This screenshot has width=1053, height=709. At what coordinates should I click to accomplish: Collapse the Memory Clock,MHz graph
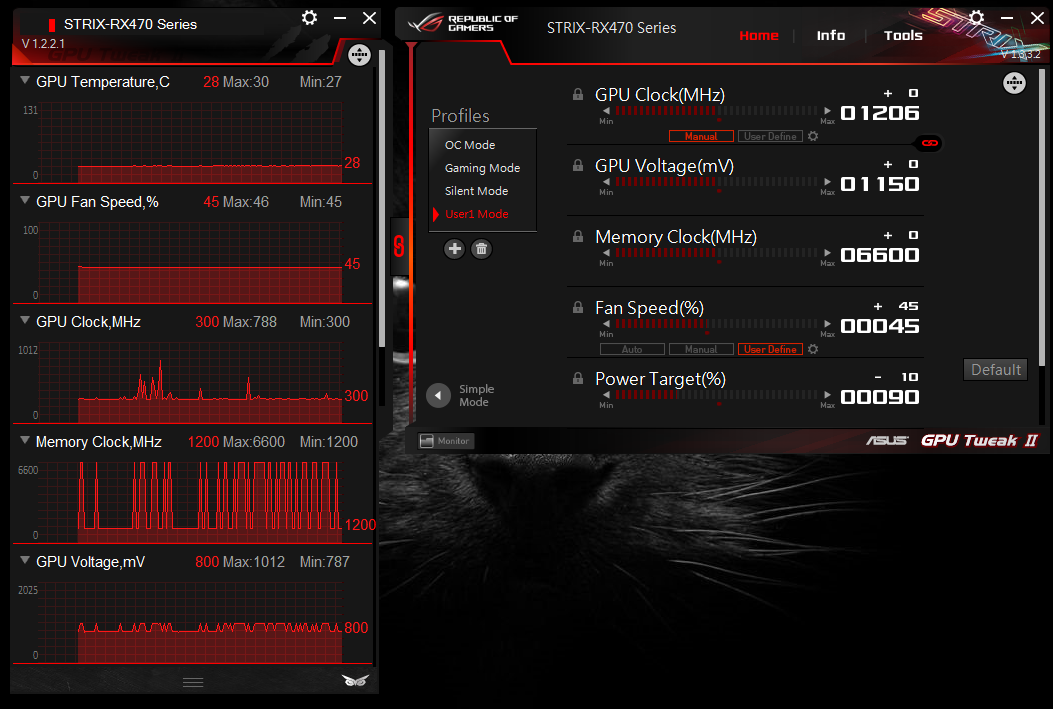[25, 441]
